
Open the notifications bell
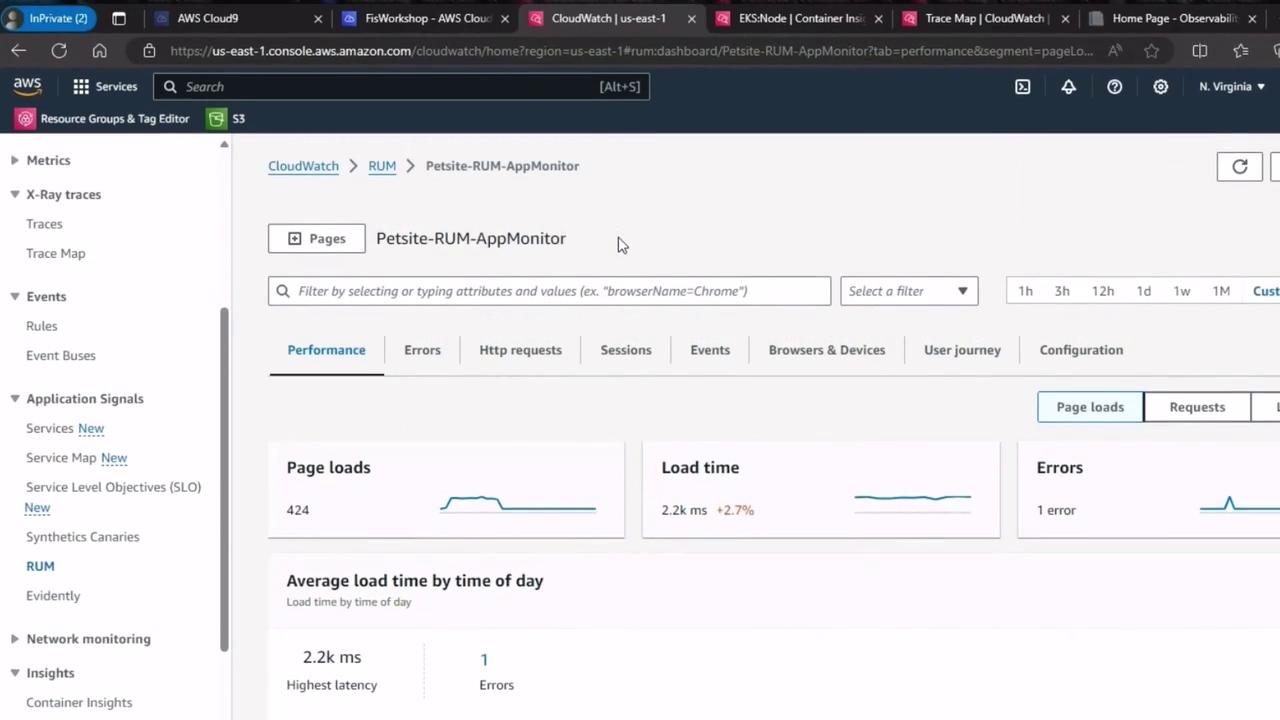point(1068,87)
